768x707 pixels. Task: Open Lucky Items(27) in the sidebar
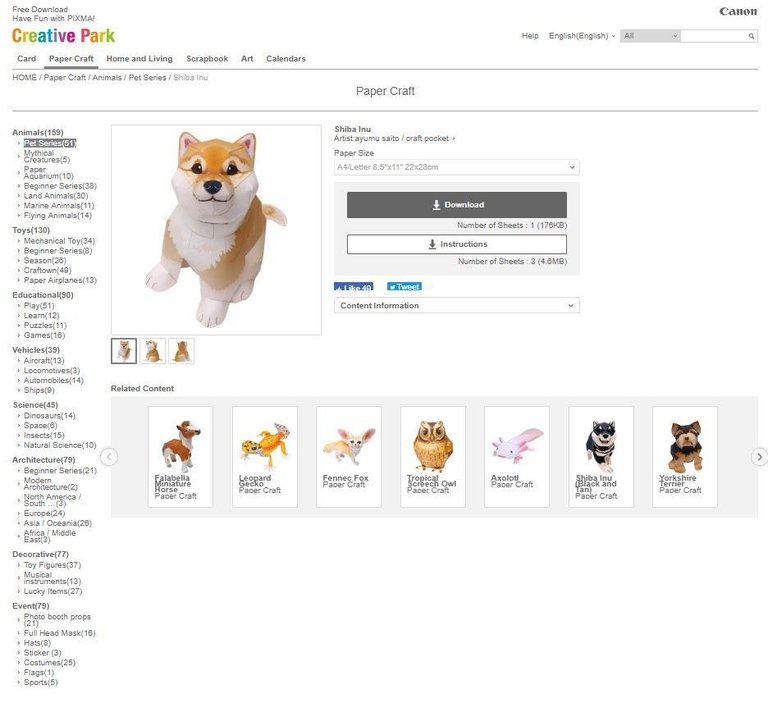point(53,591)
